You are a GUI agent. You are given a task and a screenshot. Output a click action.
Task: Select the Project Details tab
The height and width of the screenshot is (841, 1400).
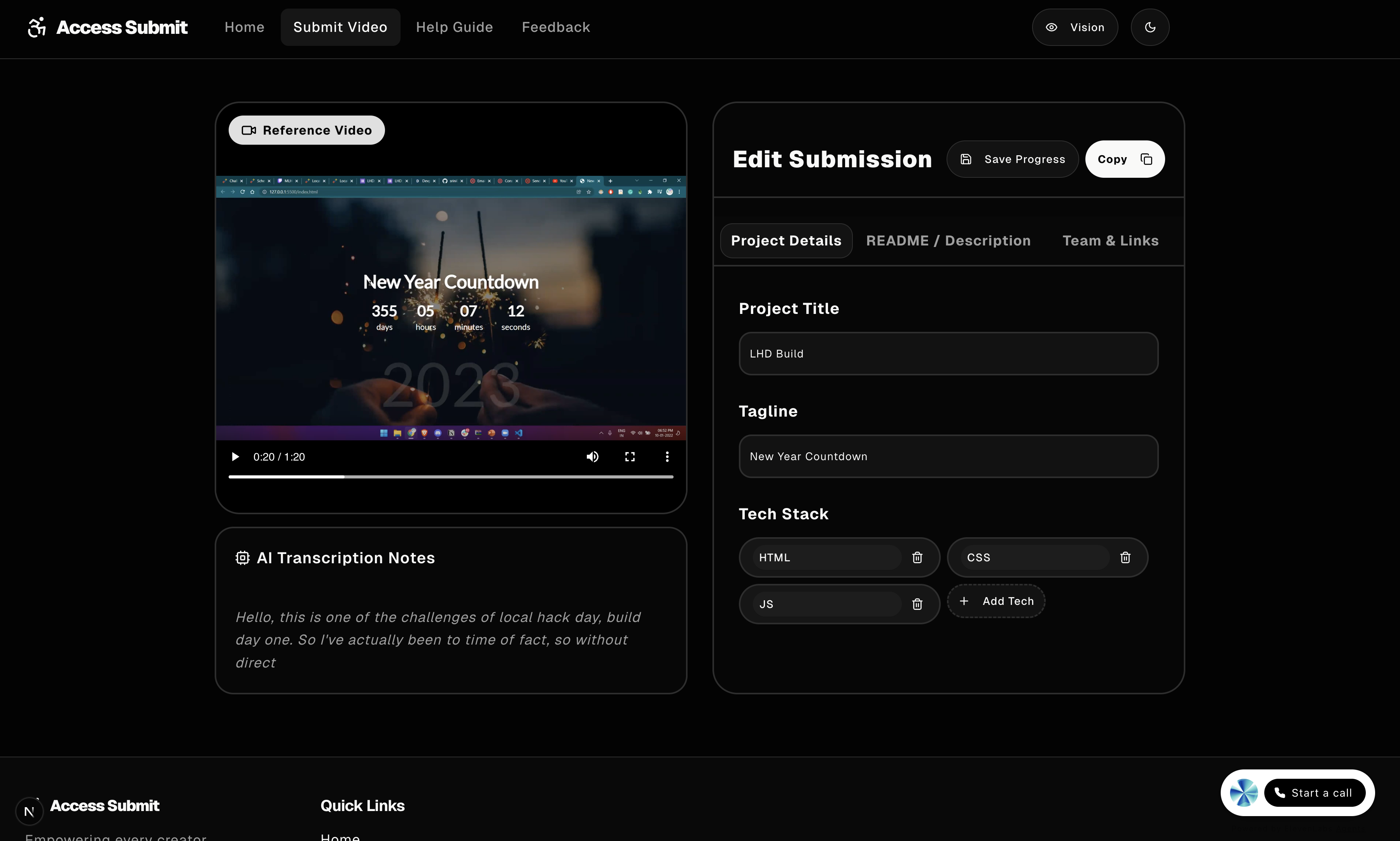[x=786, y=241]
